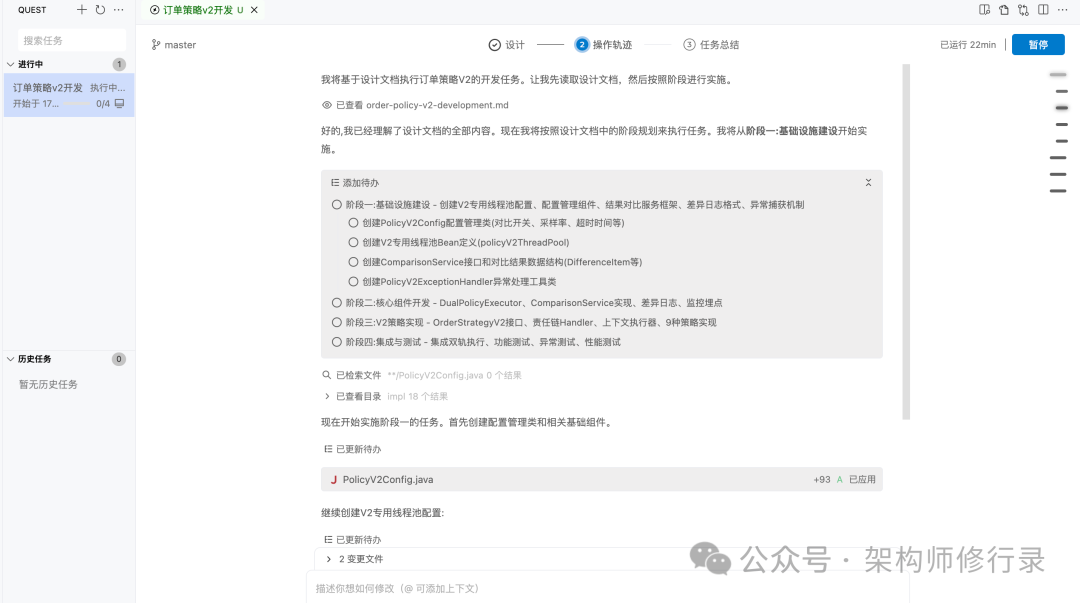Click the 订单策略v2开发 task progress bar
This screenshot has width=1080, height=603.
pos(77,103)
